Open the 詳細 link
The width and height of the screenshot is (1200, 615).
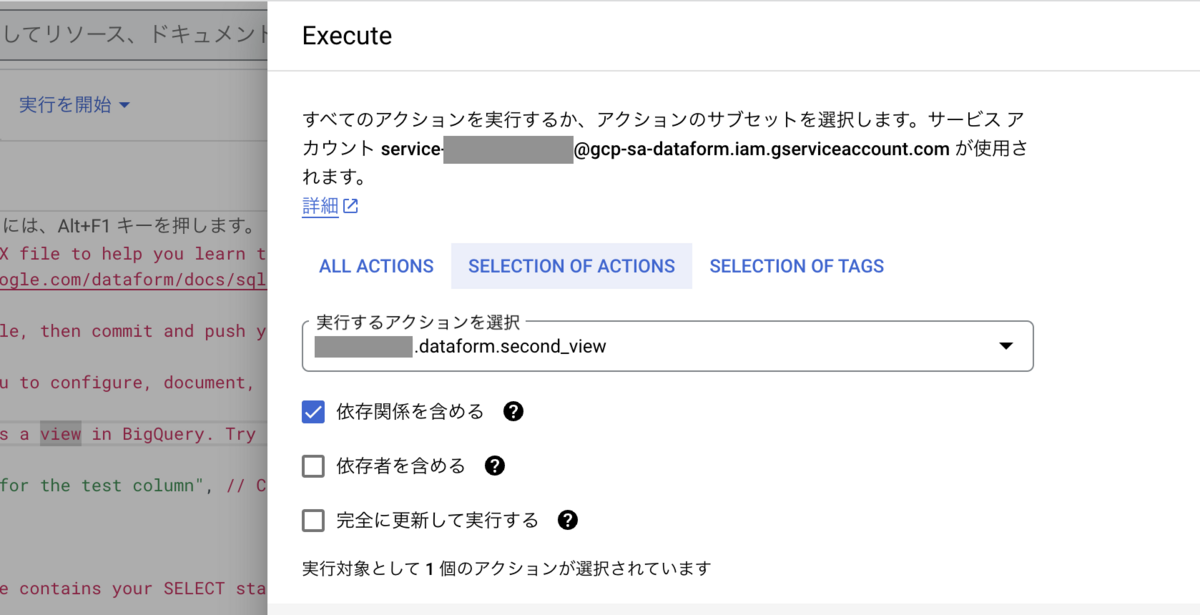pyautogui.click(x=320, y=207)
